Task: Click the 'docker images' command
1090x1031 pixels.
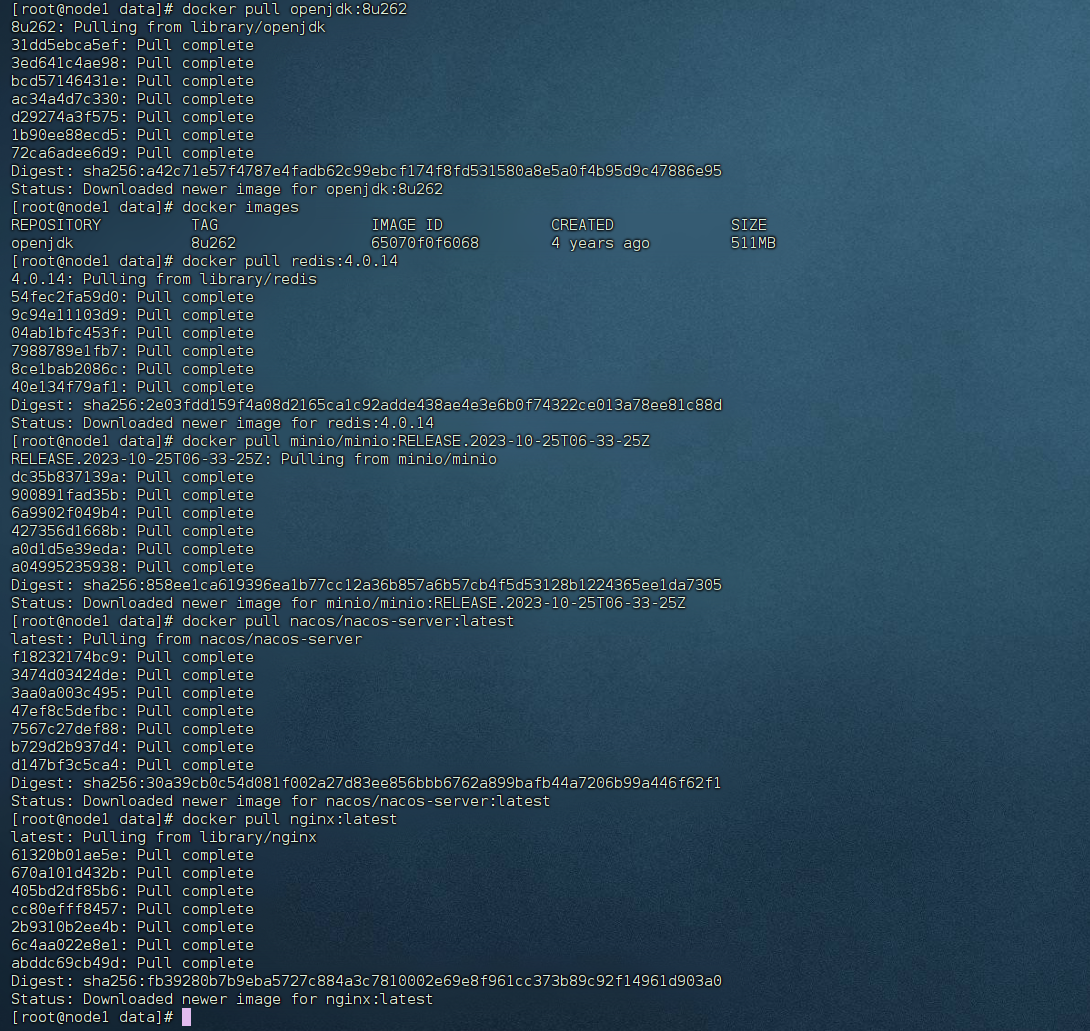Action: point(241,208)
